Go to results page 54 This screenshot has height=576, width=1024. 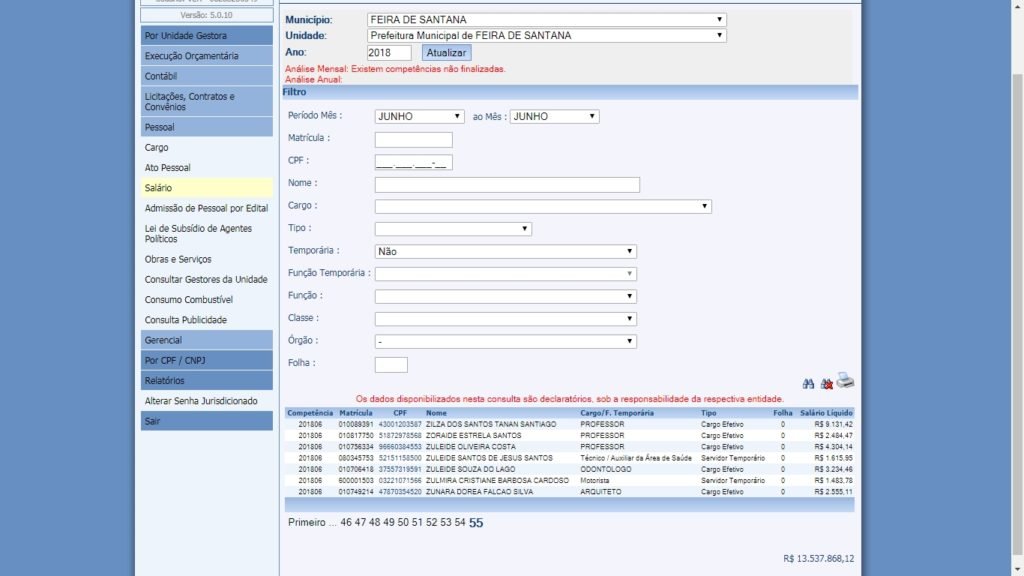click(x=460, y=523)
